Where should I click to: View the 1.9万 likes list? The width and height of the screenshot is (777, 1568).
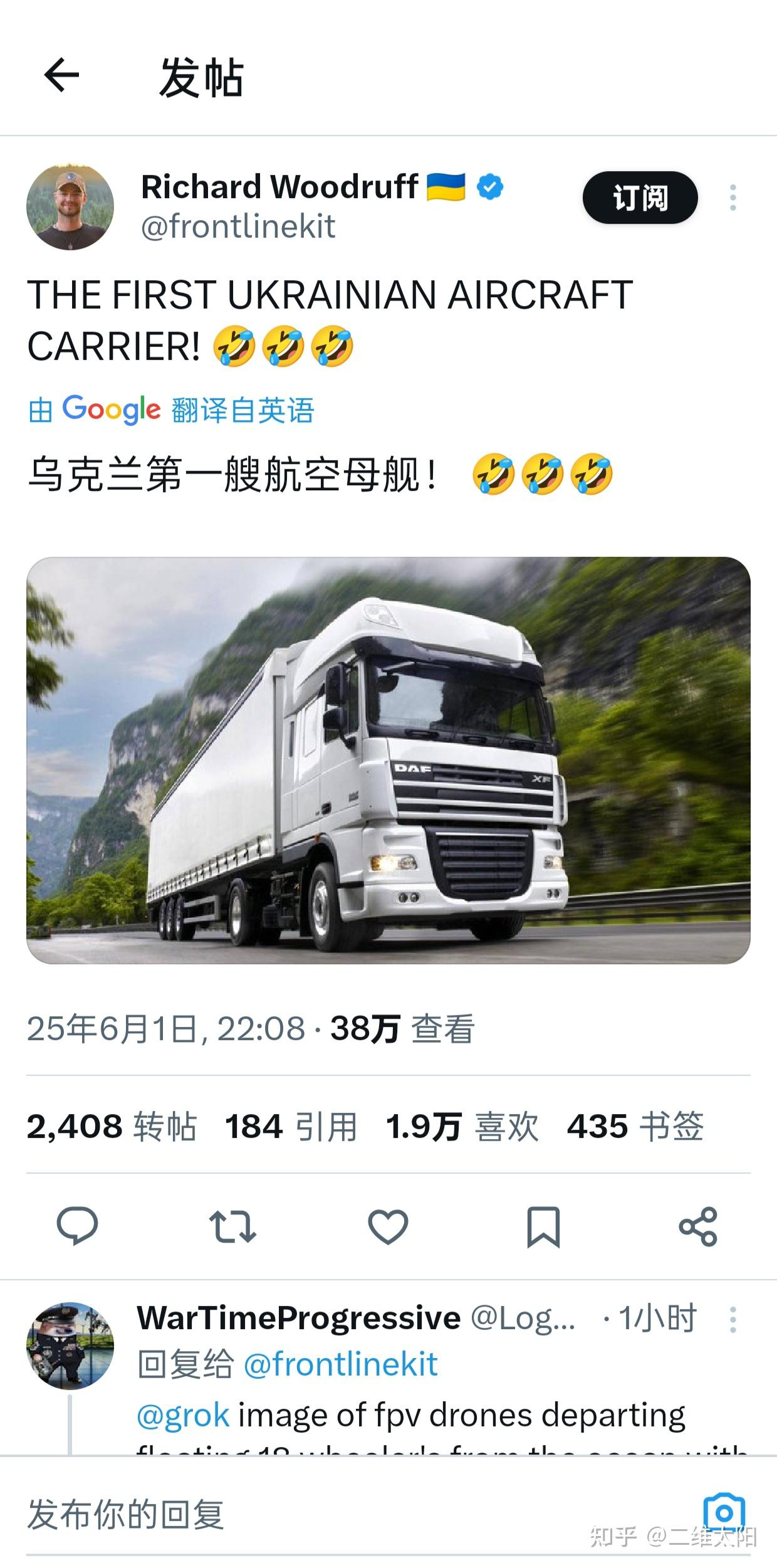[x=462, y=1127]
